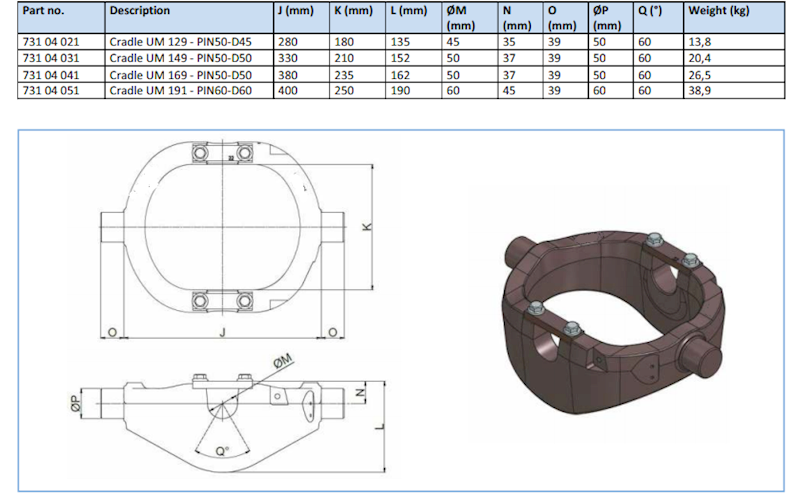Click the N dimension label on side view
The width and height of the screenshot is (800, 500).
click(x=361, y=393)
